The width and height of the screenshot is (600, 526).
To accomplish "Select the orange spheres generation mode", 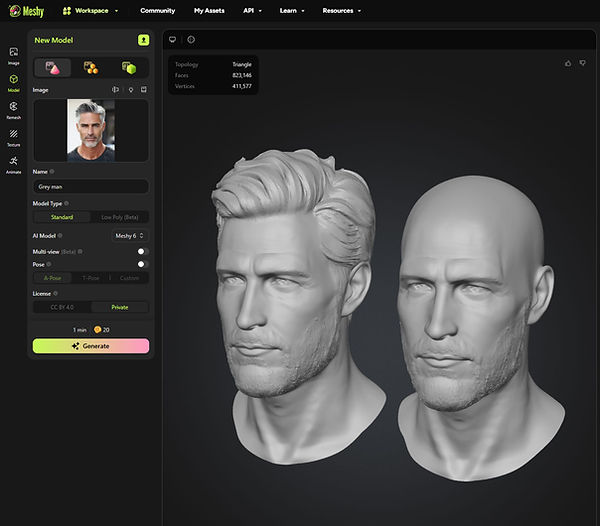I will coord(91,68).
